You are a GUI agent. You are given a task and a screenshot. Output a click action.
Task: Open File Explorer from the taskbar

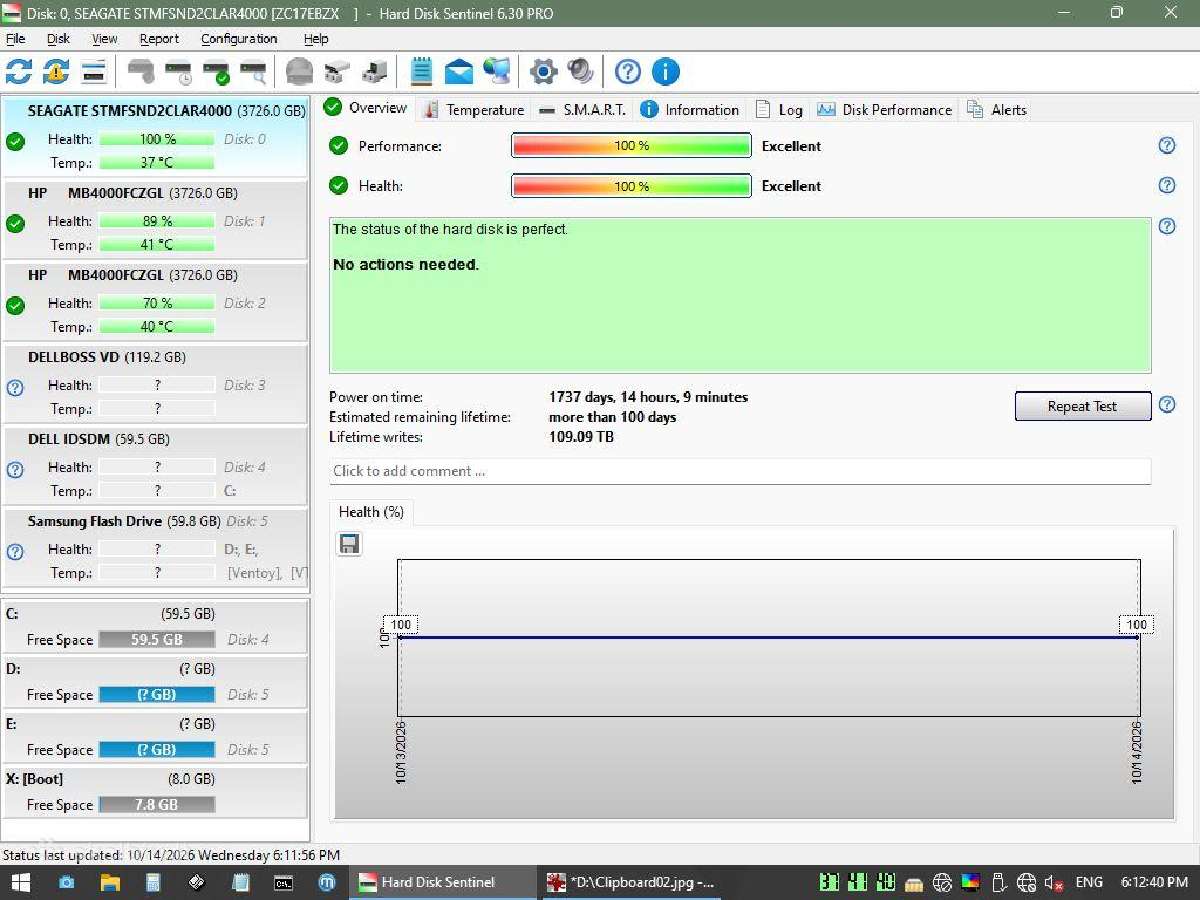(110, 883)
